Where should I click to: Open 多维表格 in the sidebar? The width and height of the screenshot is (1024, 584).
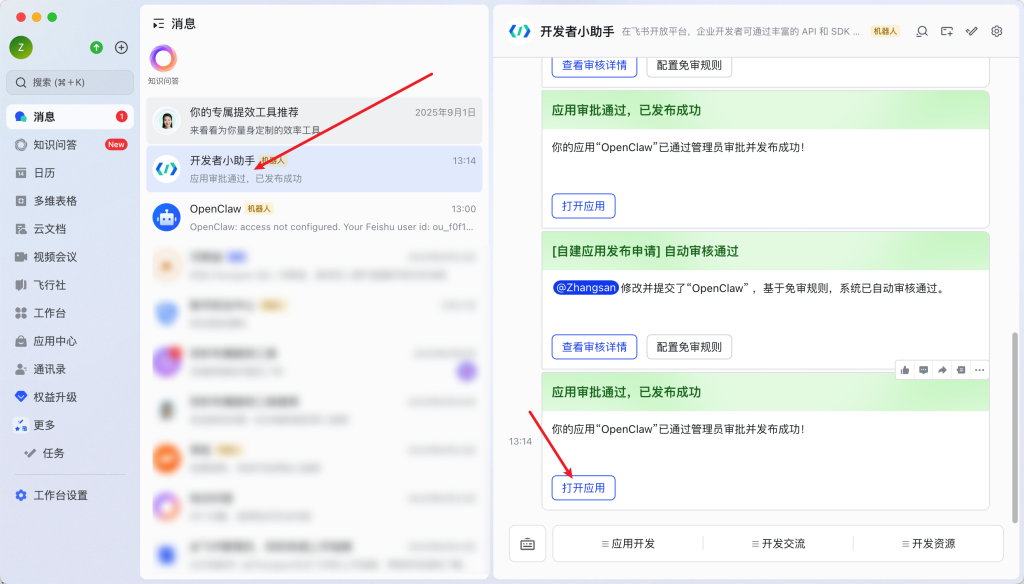pos(70,201)
